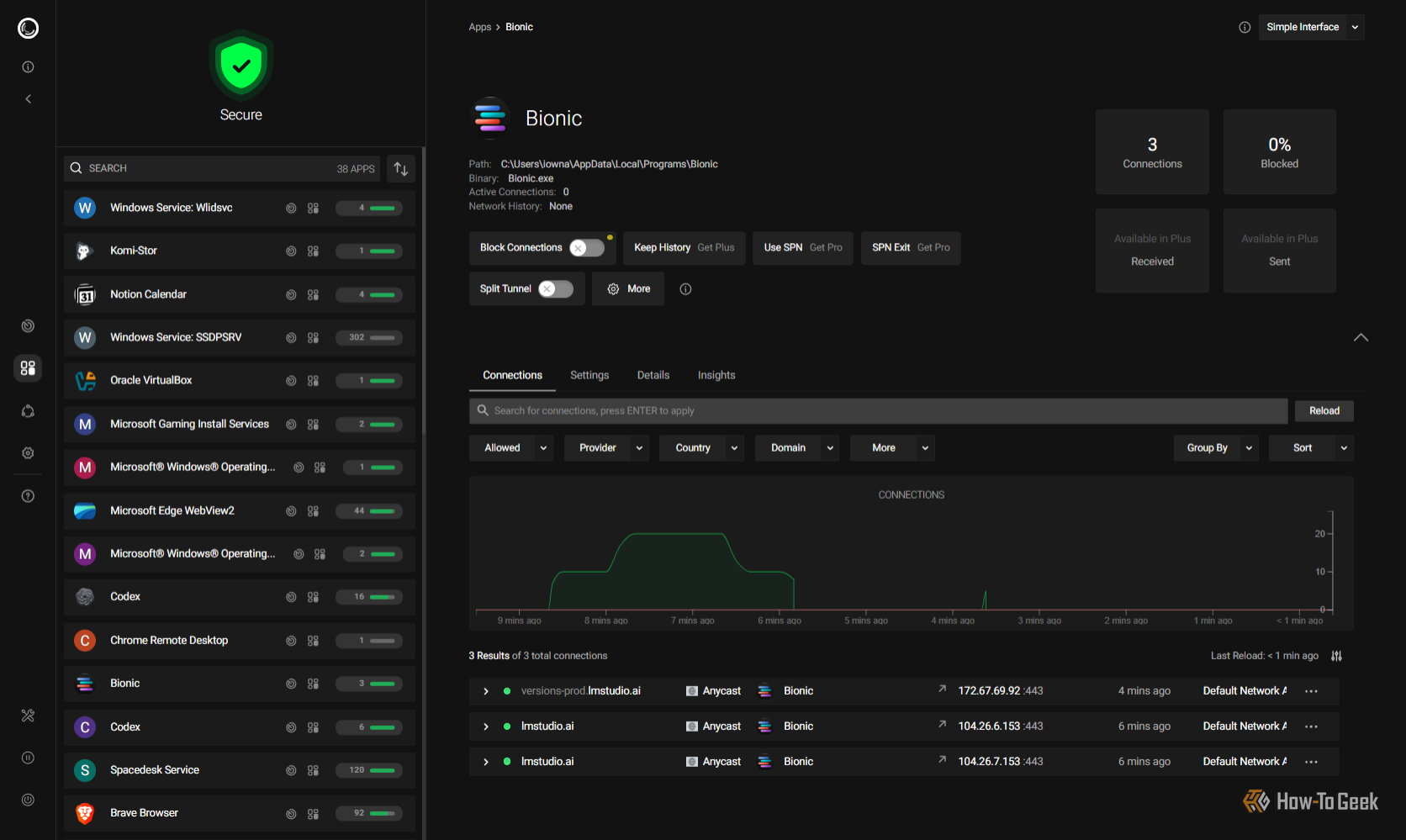The height and width of the screenshot is (840, 1406).
Task: Click the power icon in the sidebar
Action: 28,800
